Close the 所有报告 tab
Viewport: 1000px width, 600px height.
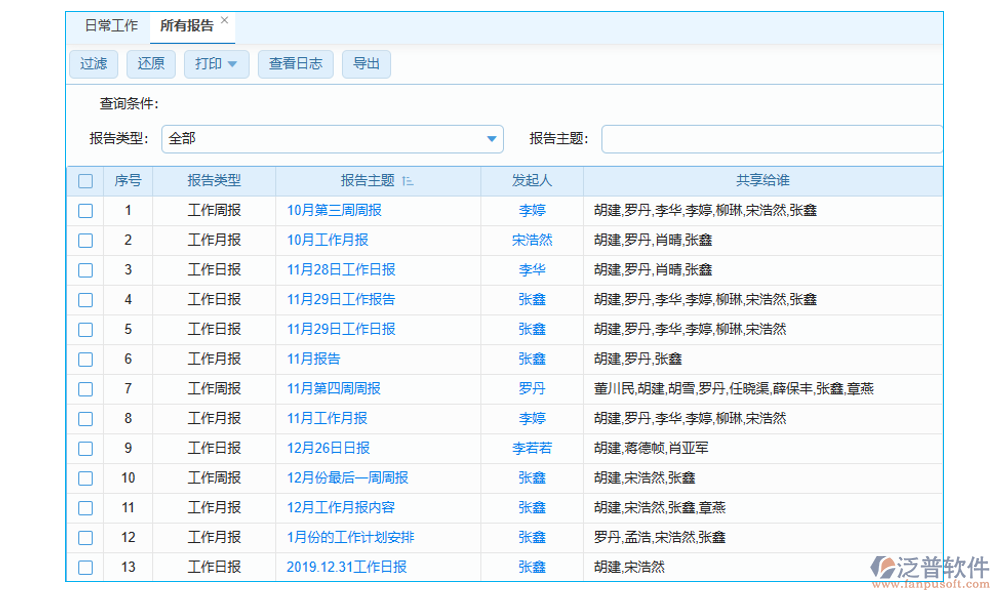[225, 20]
